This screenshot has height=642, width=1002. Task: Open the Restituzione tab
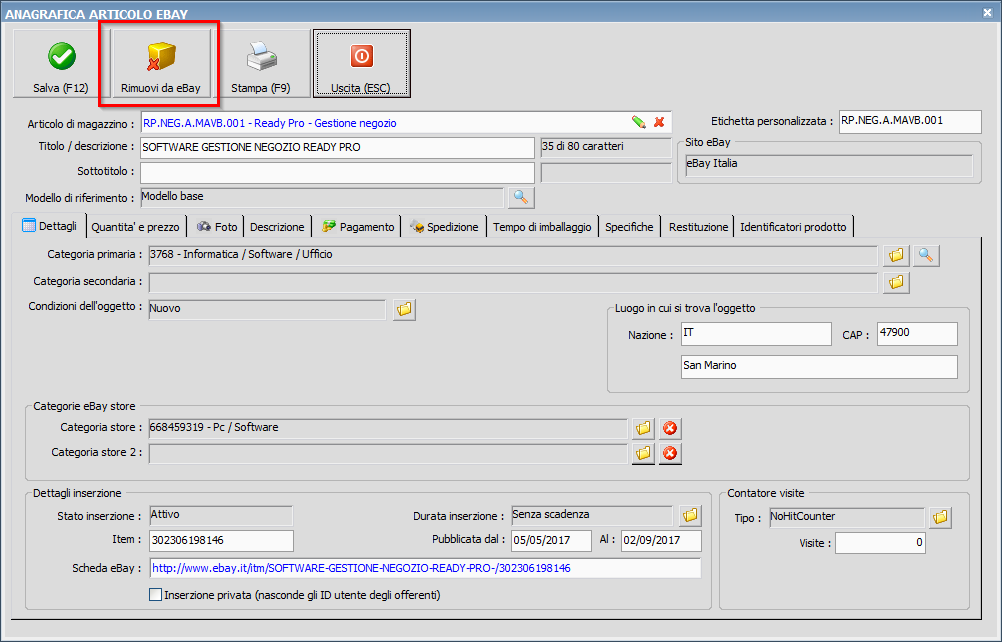coord(698,227)
